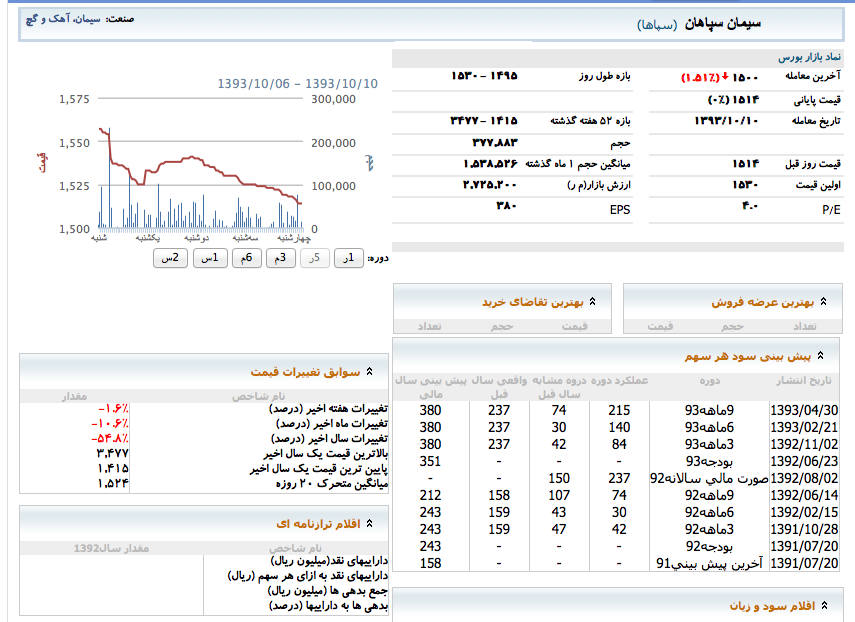The width and height of the screenshot is (855, 622).
Task: Select the 1-day period button
Action: (x=348, y=258)
